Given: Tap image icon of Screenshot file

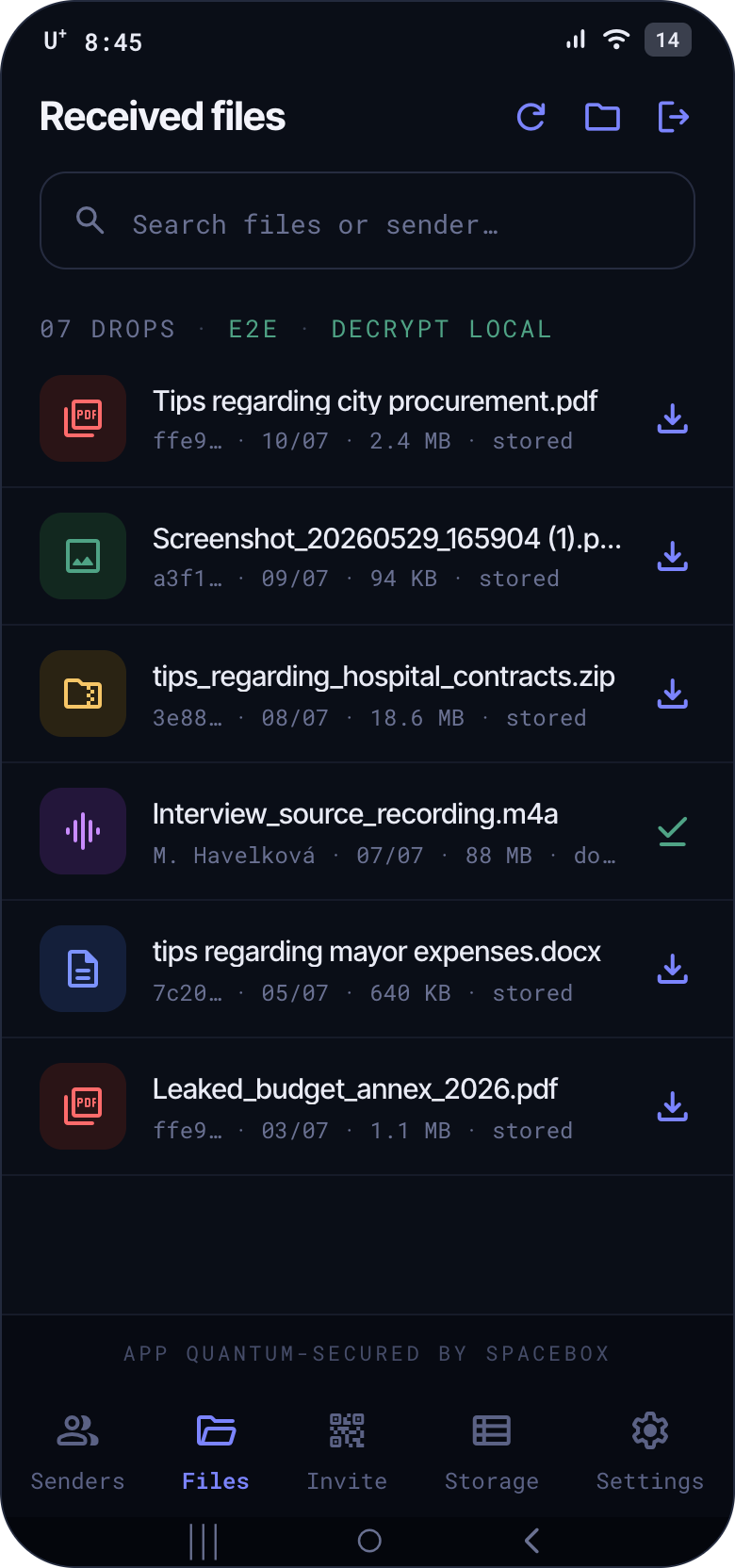Looking at the screenshot, I should click(x=83, y=556).
